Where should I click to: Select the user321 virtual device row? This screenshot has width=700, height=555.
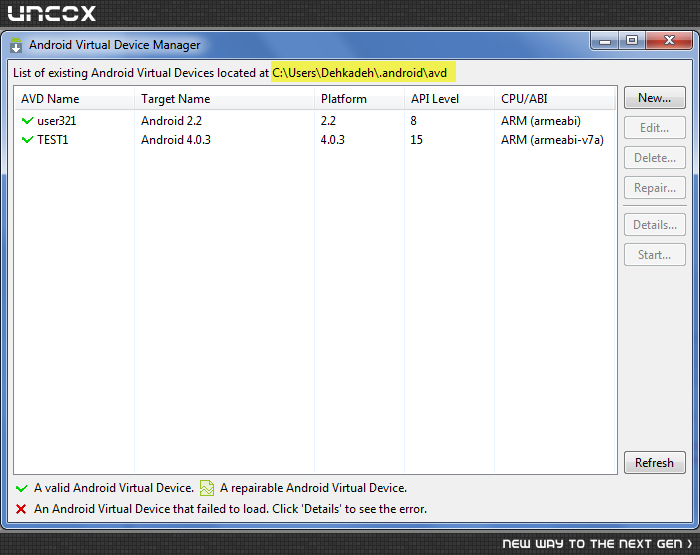tap(315, 121)
